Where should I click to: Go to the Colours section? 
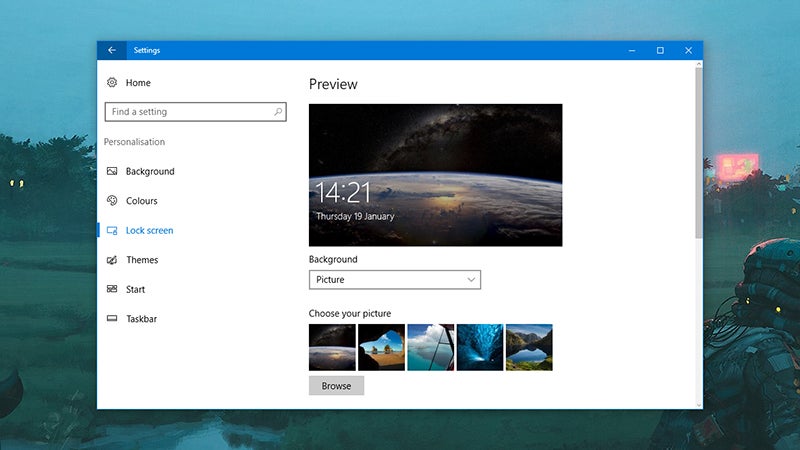click(x=141, y=201)
